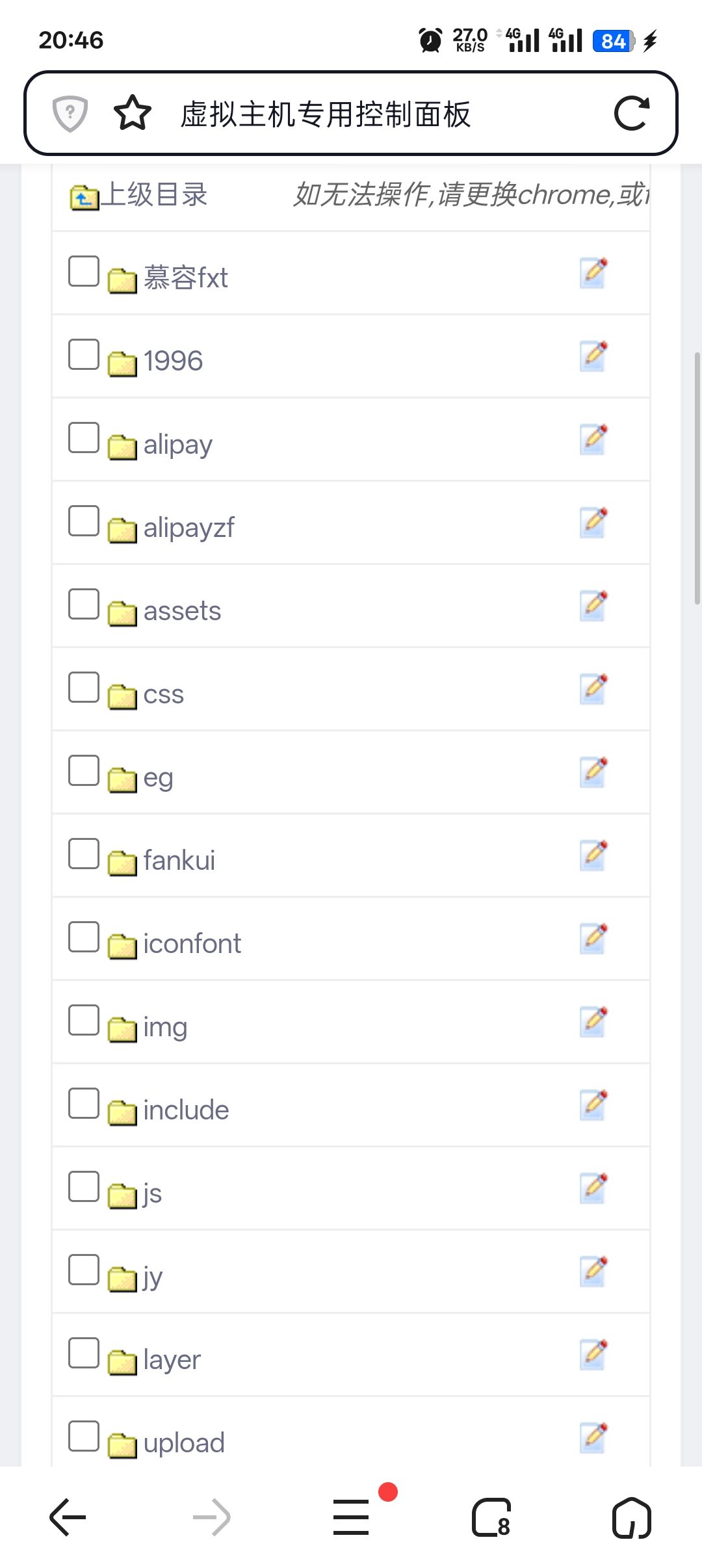Click the page vertical scrollbar

tap(697, 478)
